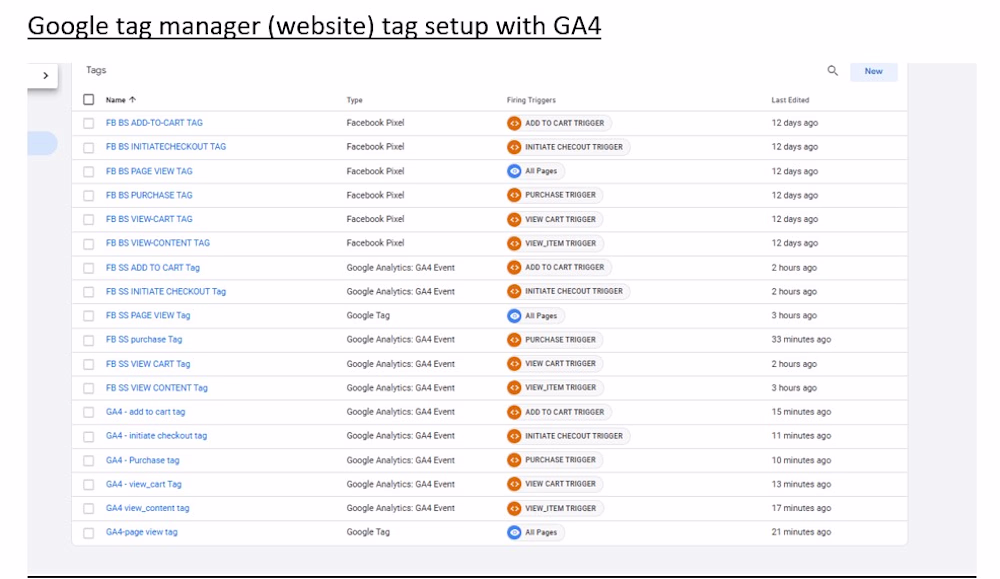Check the GA4 - add to cart tag checkbox
Image resolution: width=1000 pixels, height=579 pixels.
pos(89,413)
